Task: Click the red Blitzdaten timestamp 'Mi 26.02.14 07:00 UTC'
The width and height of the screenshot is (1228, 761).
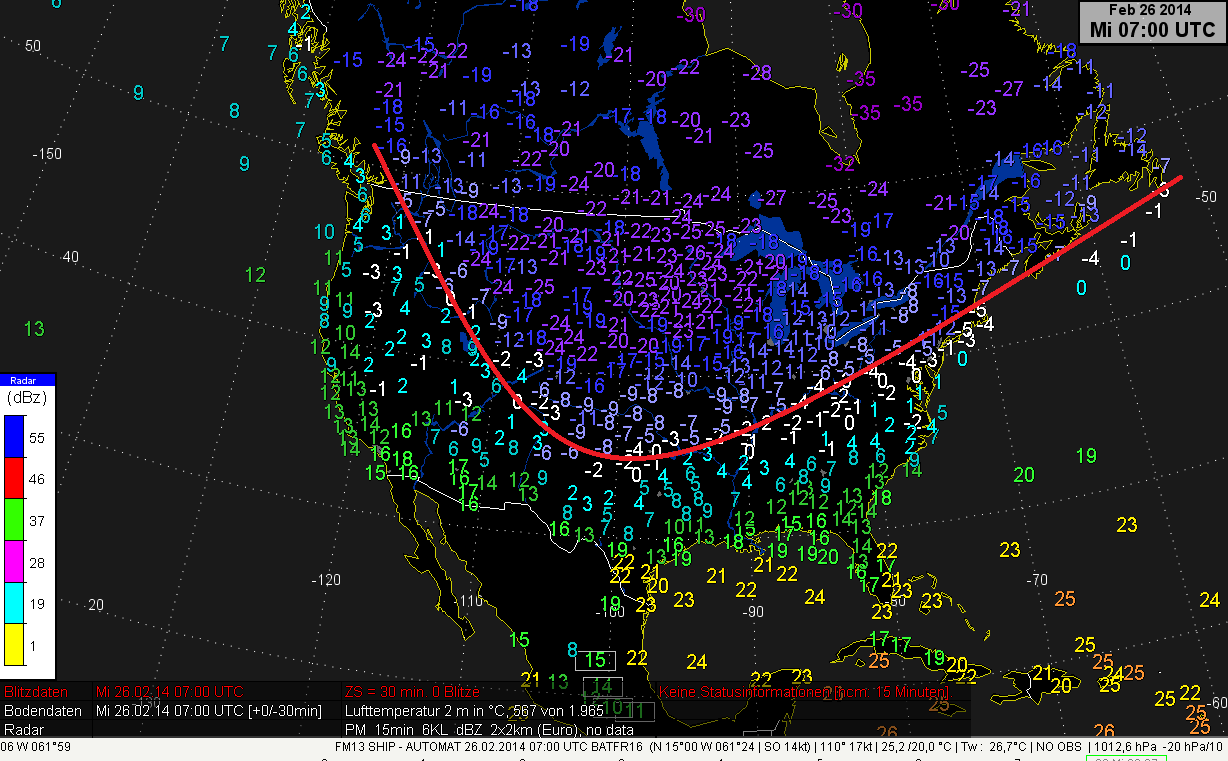Action: 170,692
